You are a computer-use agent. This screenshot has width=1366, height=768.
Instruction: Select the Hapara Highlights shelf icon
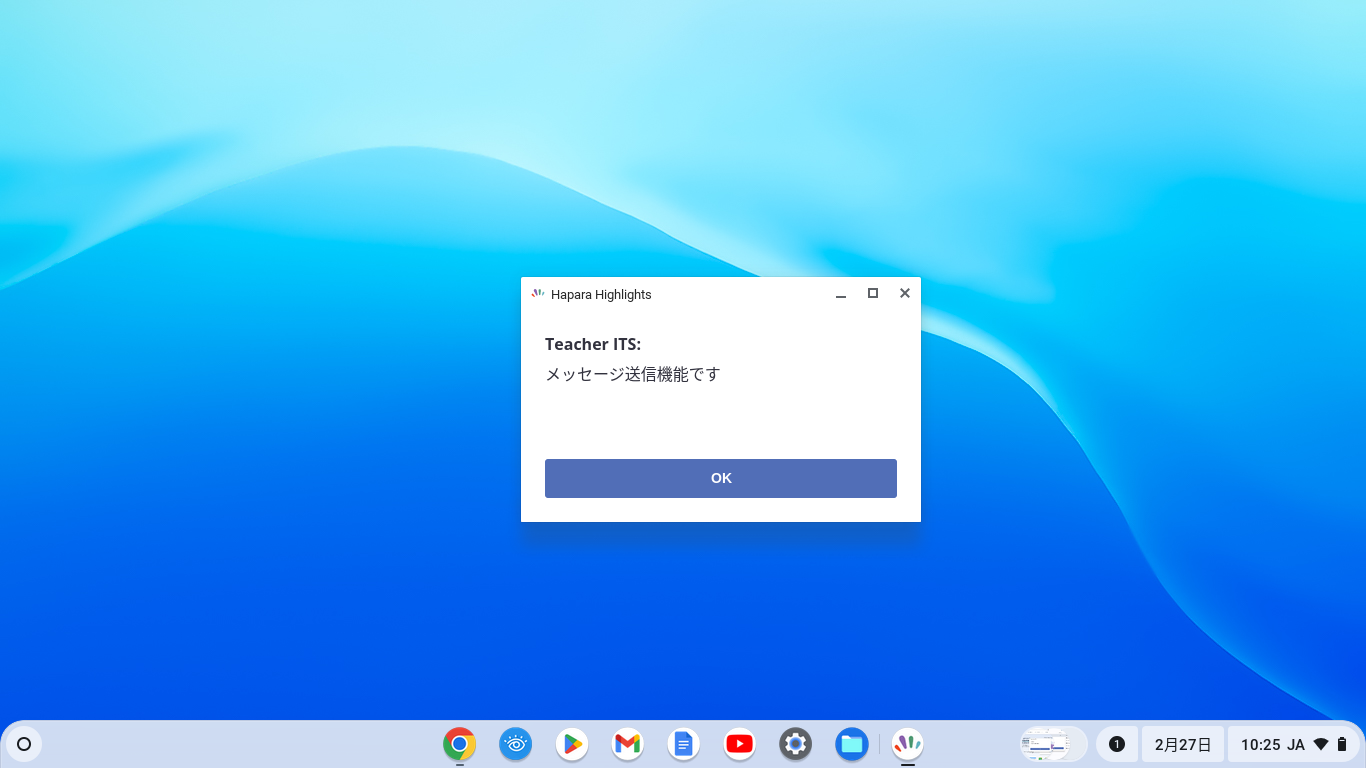908,744
